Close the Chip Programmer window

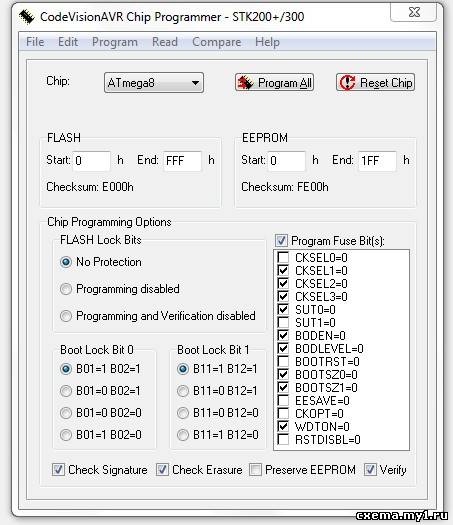(414, 12)
